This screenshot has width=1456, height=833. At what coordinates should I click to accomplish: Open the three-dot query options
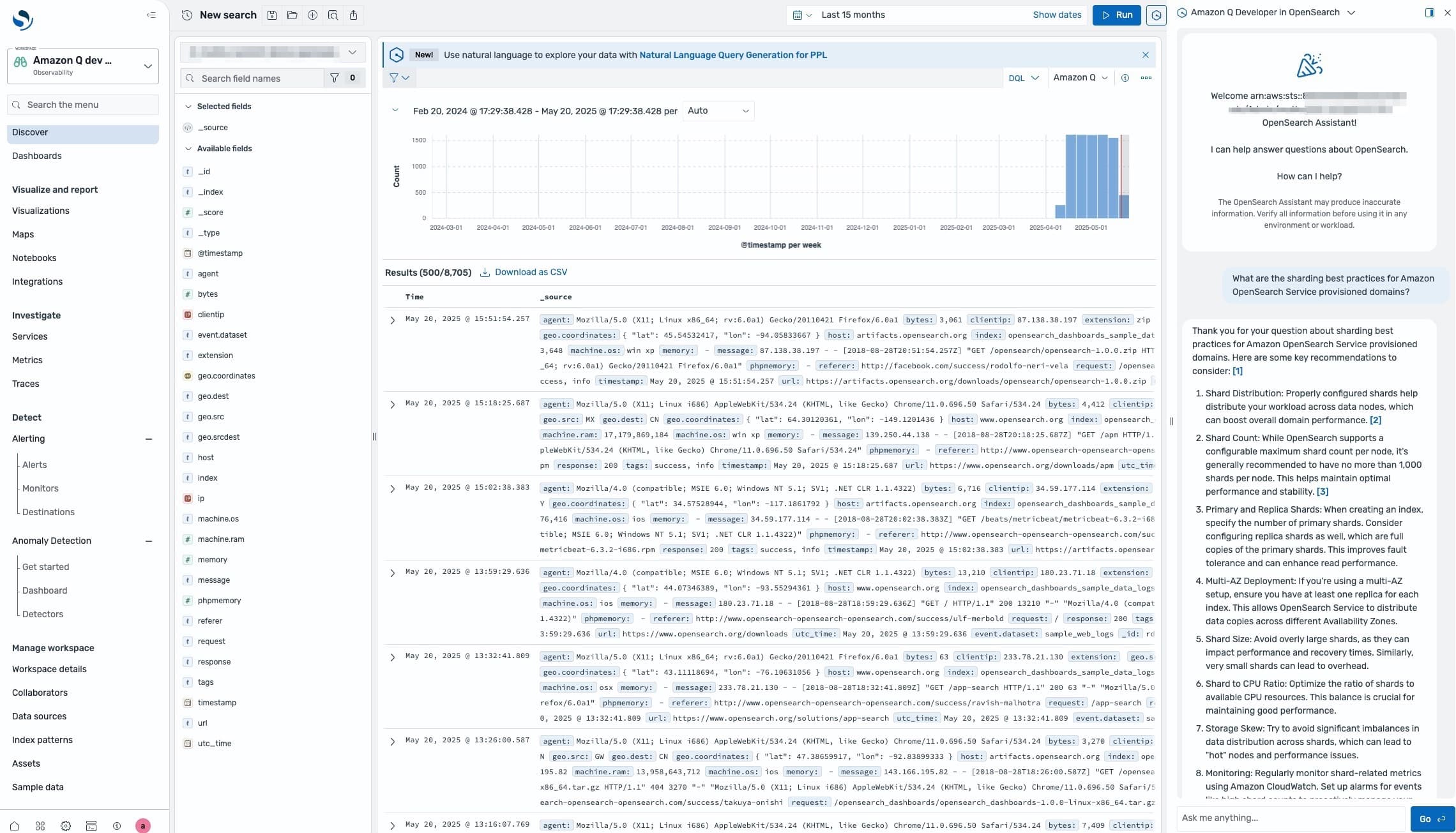(x=1146, y=78)
